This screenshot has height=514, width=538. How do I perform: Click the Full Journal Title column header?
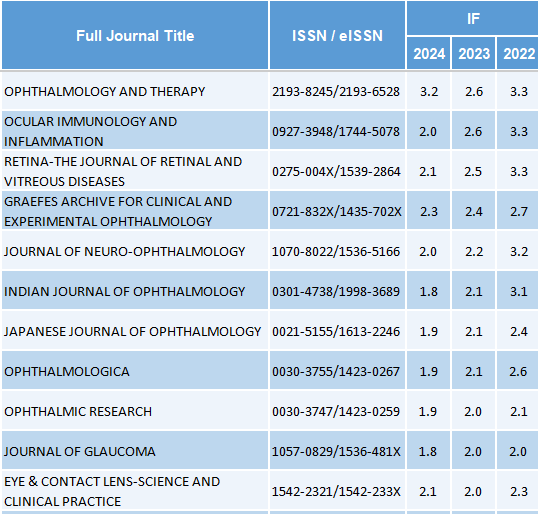pos(135,36)
